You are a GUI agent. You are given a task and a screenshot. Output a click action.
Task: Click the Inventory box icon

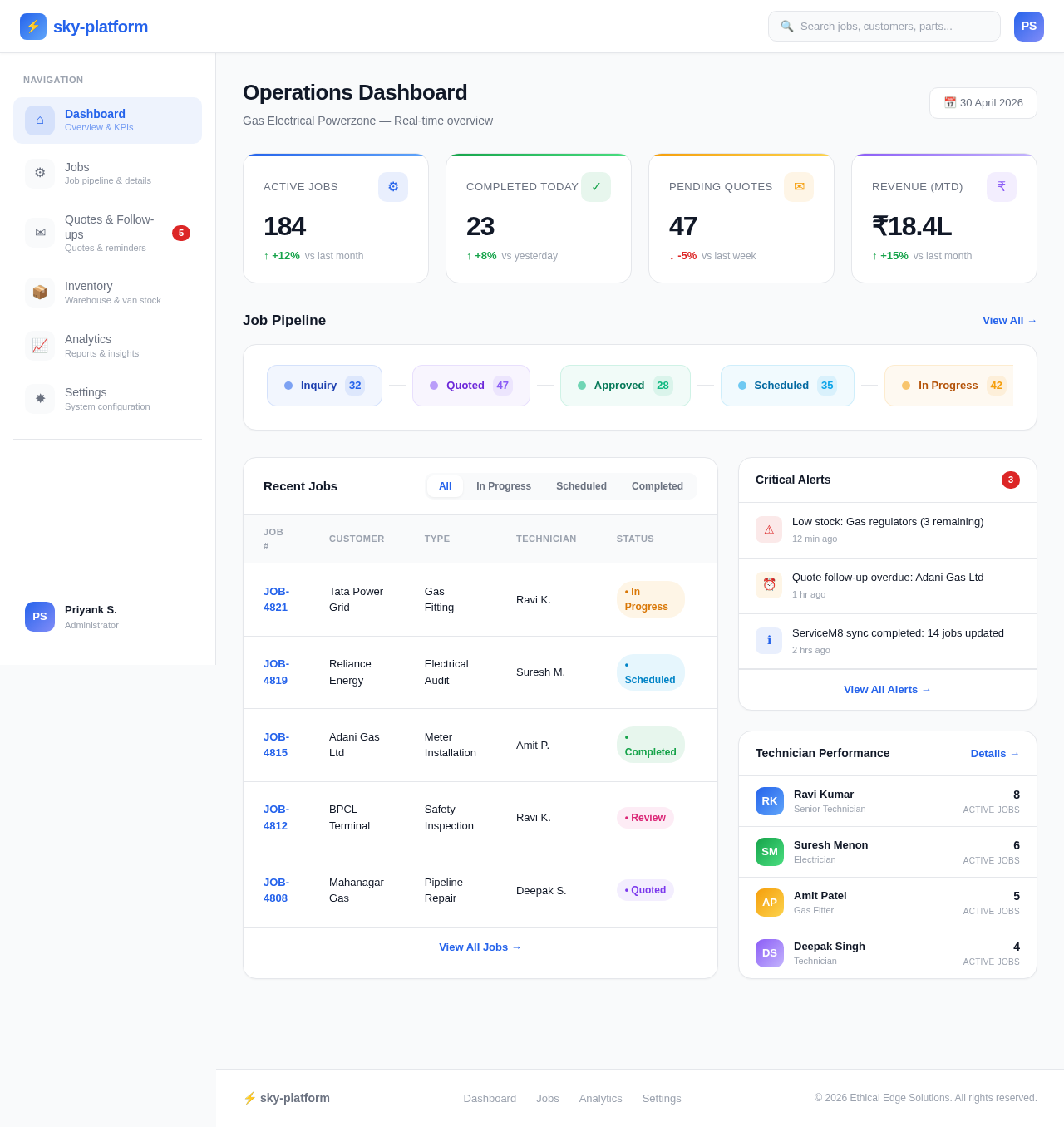pyautogui.click(x=40, y=293)
